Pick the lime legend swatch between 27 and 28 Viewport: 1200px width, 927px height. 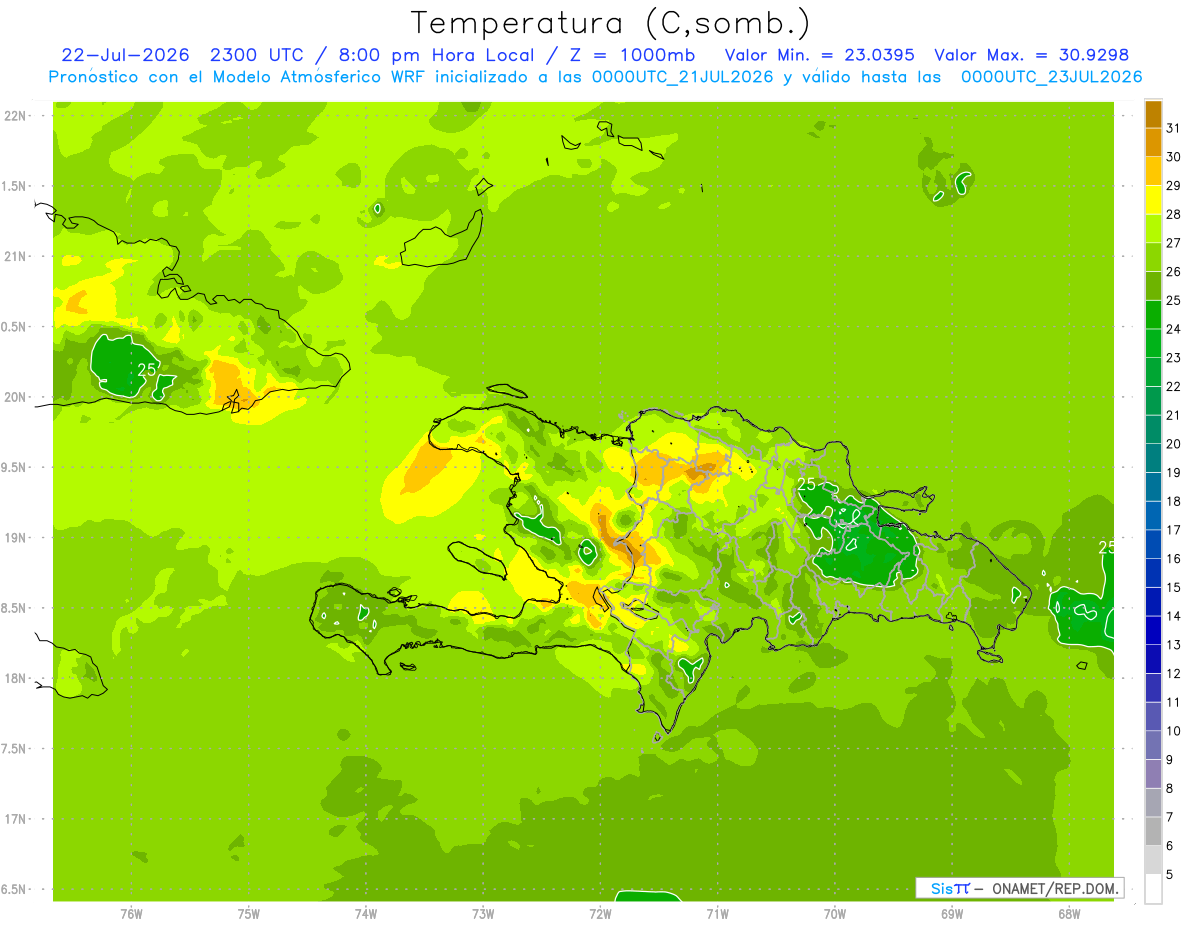click(1153, 229)
